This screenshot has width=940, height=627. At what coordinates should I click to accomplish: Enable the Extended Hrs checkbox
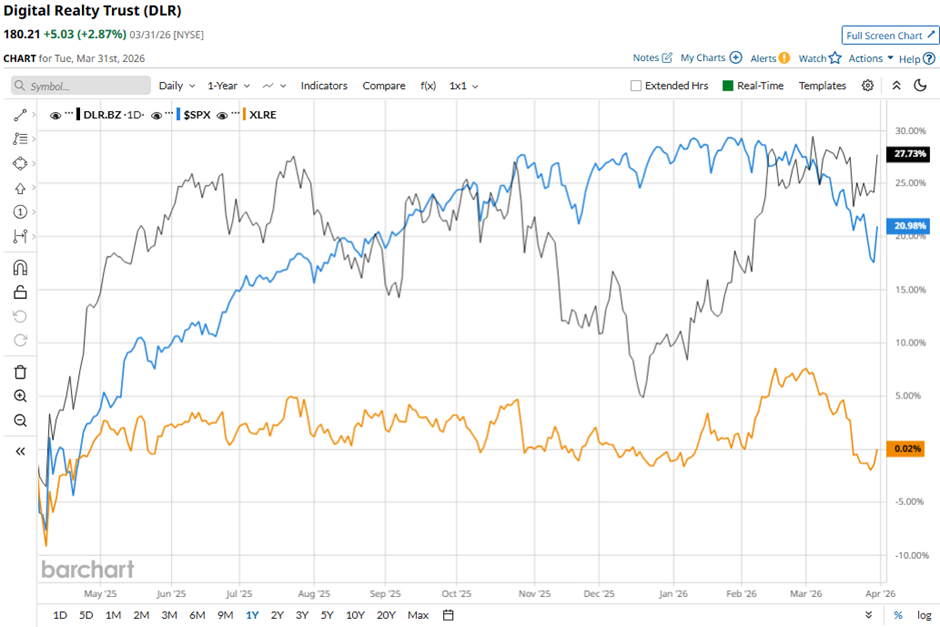(636, 86)
